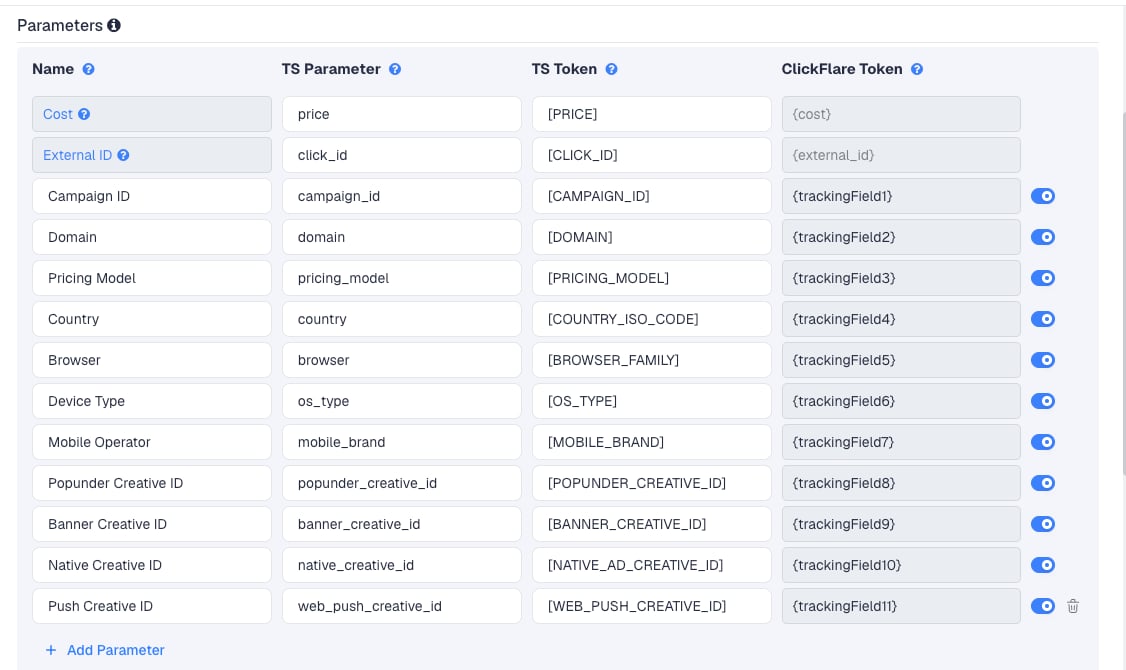Image resolution: width=1126 pixels, height=670 pixels.
Task: Show help for the TS Token column
Action: pos(611,69)
